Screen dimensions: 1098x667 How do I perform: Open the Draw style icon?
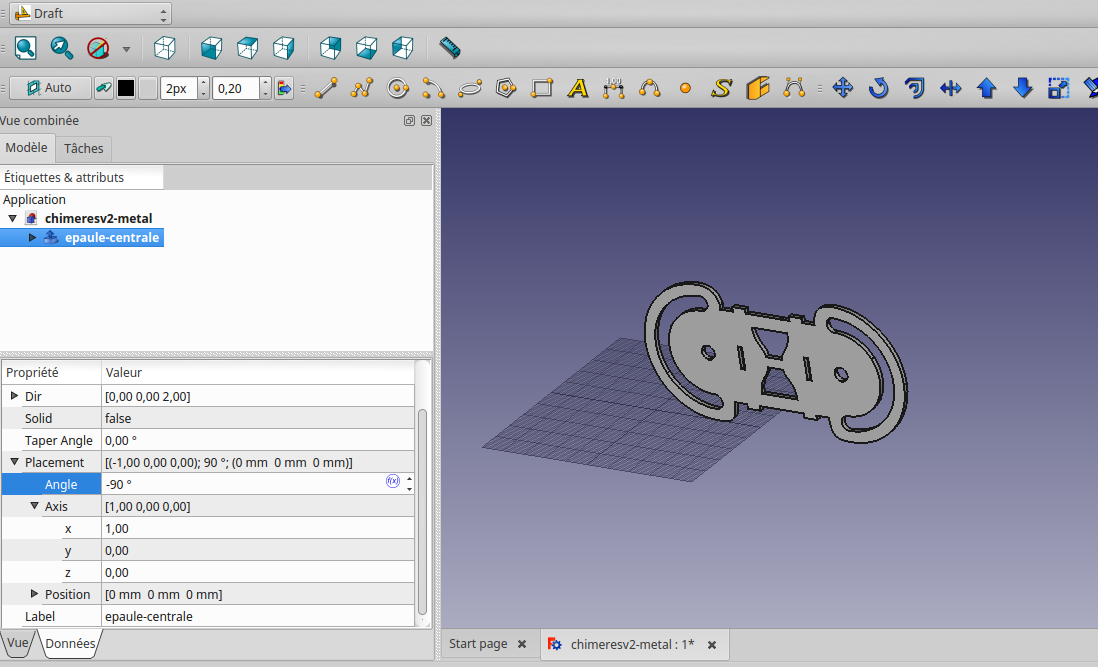(x=98, y=48)
